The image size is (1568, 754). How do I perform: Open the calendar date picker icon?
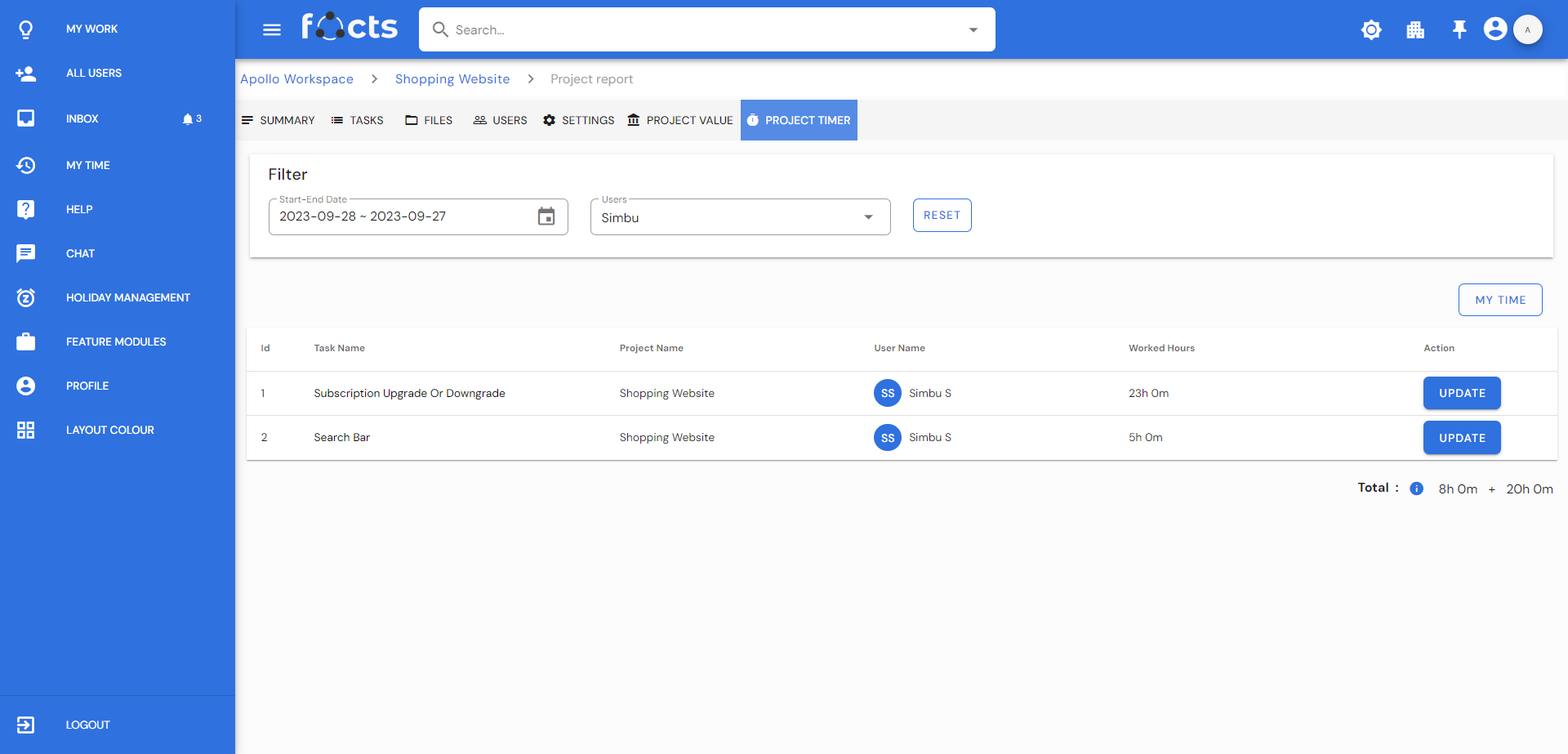546,216
